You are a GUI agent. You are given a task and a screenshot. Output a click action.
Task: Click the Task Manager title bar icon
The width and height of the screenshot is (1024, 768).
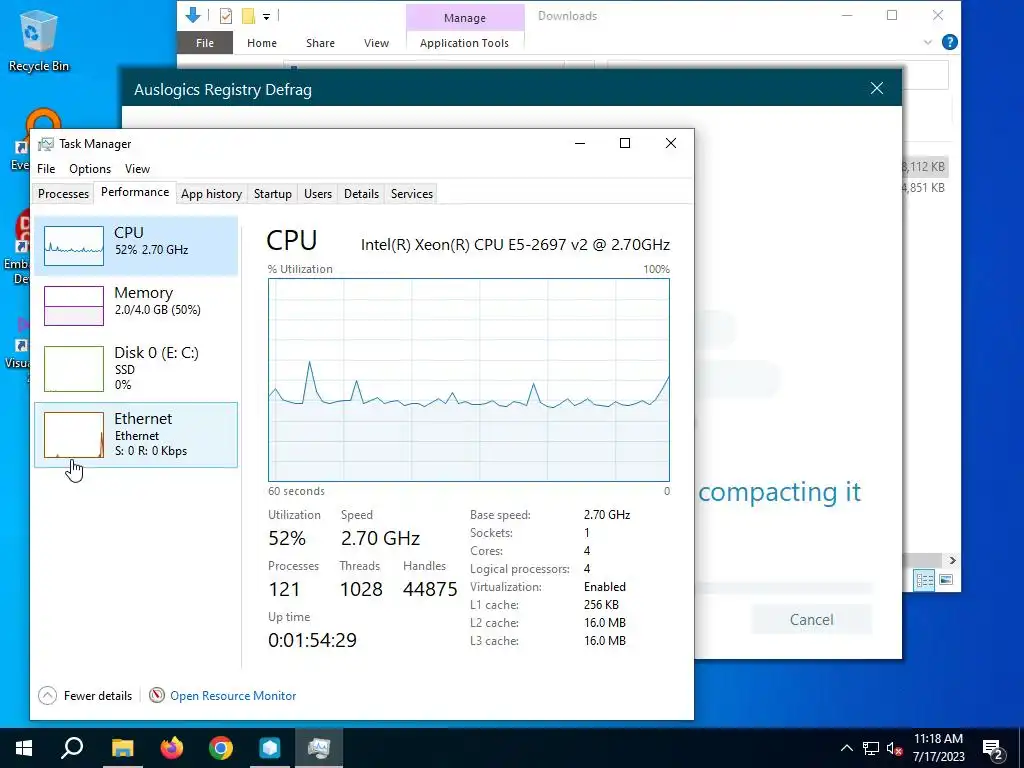[46, 144]
